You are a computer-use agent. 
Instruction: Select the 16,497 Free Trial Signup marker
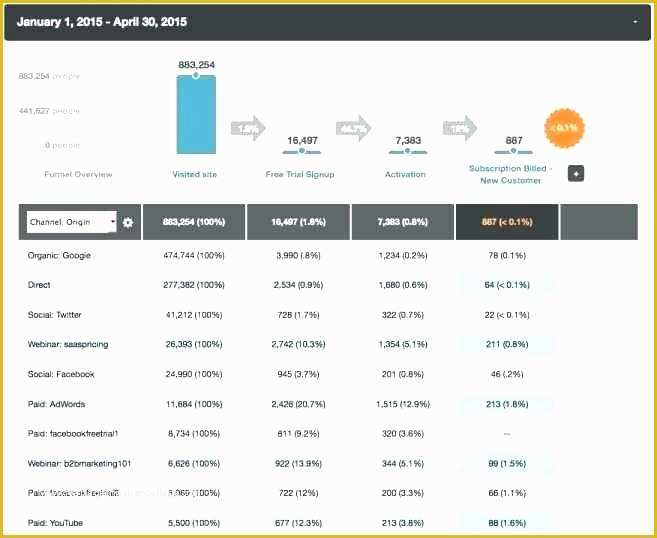tap(302, 151)
